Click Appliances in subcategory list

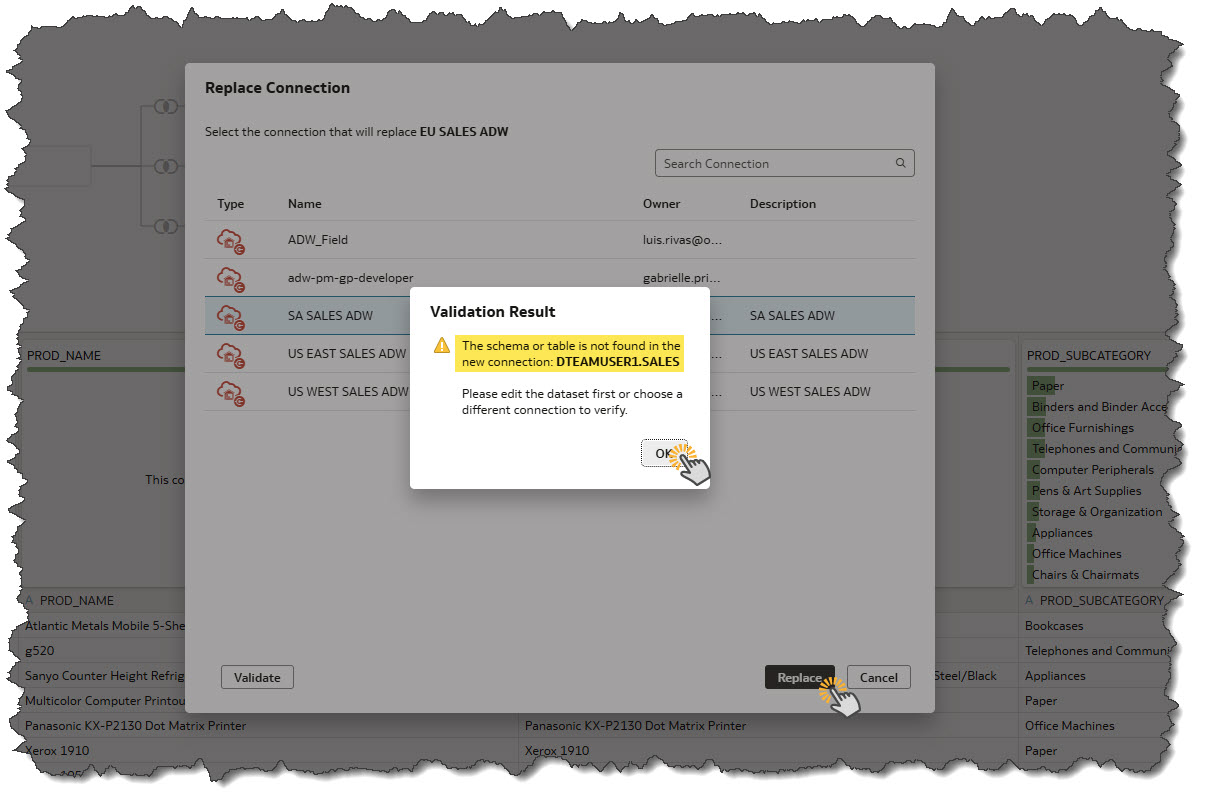coord(1062,533)
